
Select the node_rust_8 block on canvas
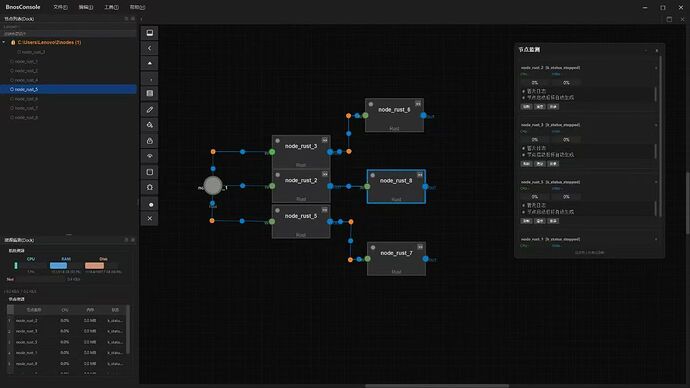point(396,187)
